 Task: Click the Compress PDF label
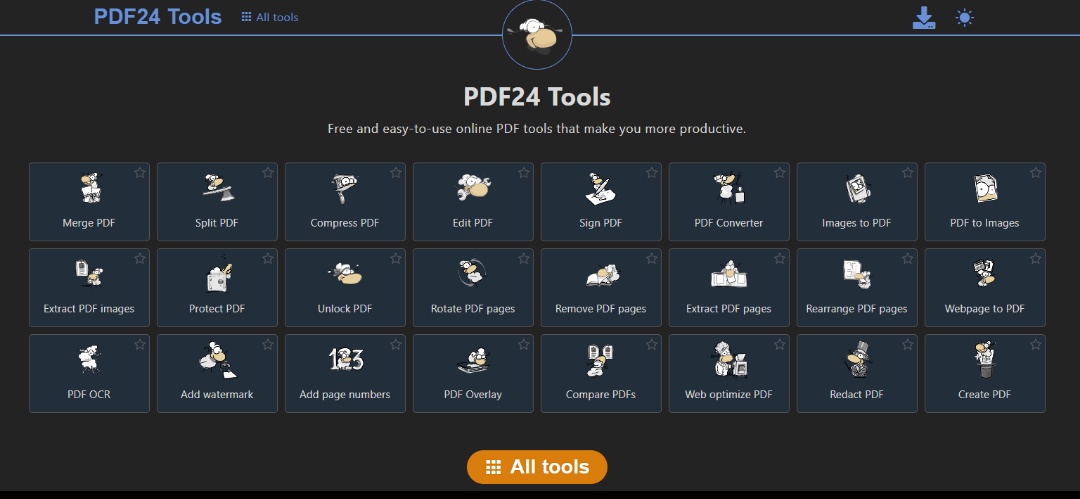point(345,223)
